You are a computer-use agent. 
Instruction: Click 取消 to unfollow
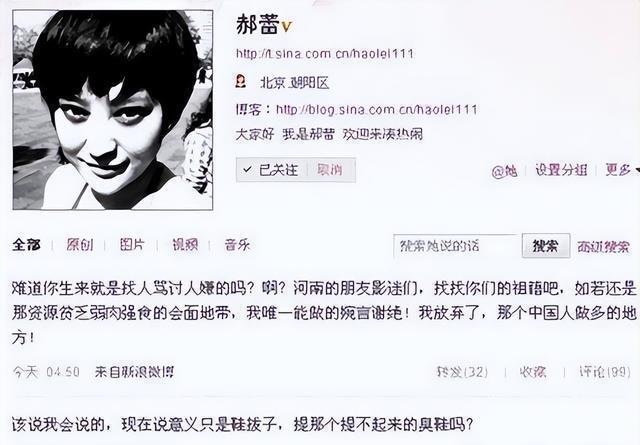point(330,169)
